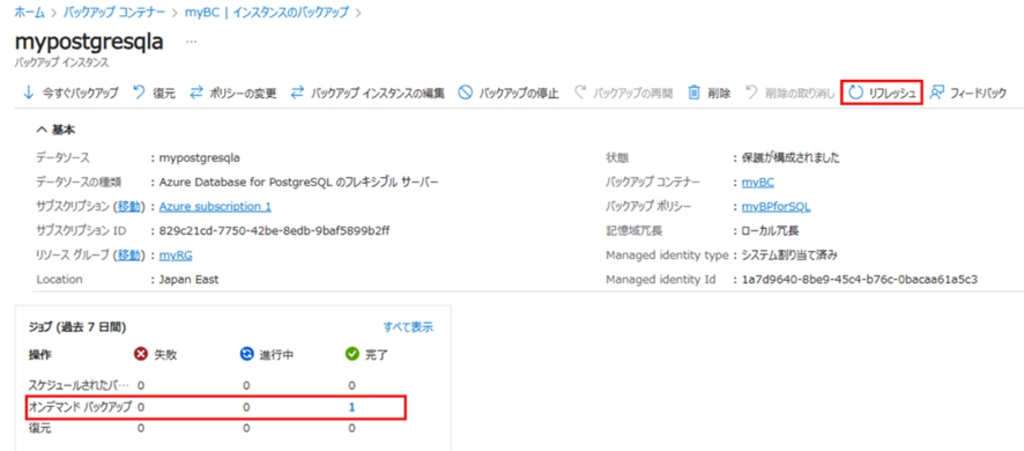Screen dimensions: 1024x451
Task: Click 削除 toolbar label
Action: (x=719, y=93)
